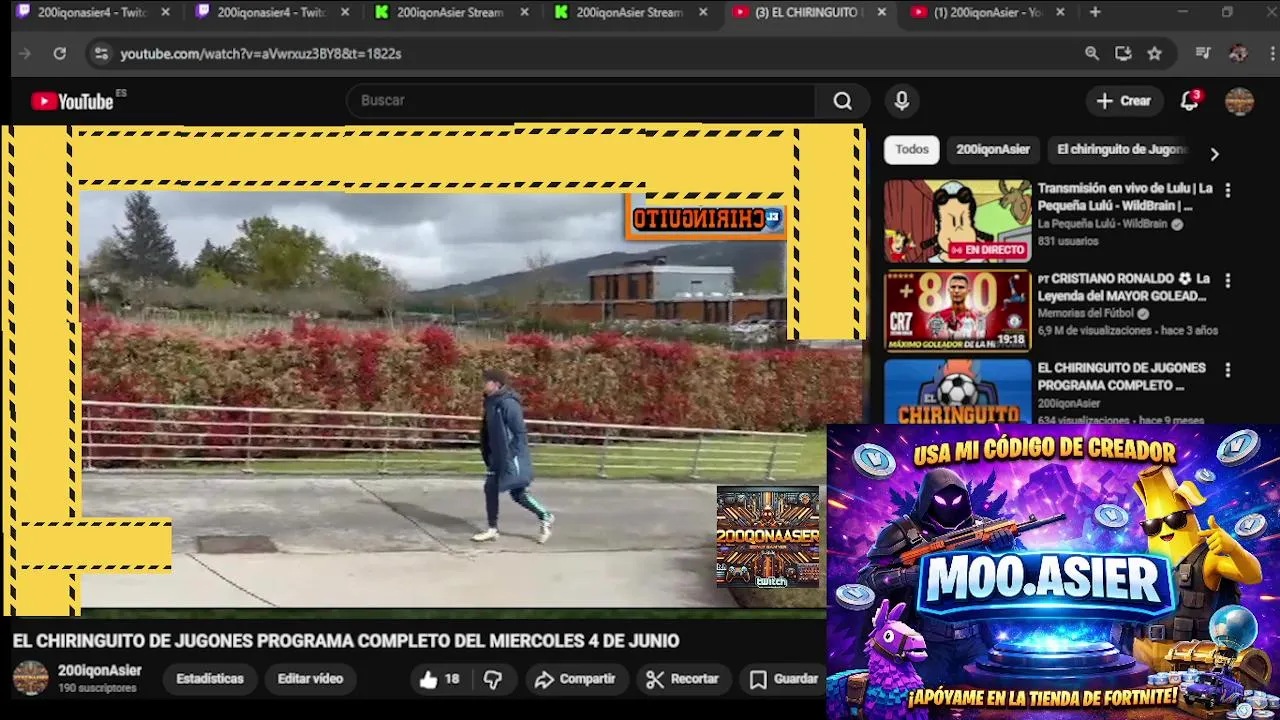Select the '200iqonAsier' filter chip

pyautogui.click(x=993, y=149)
